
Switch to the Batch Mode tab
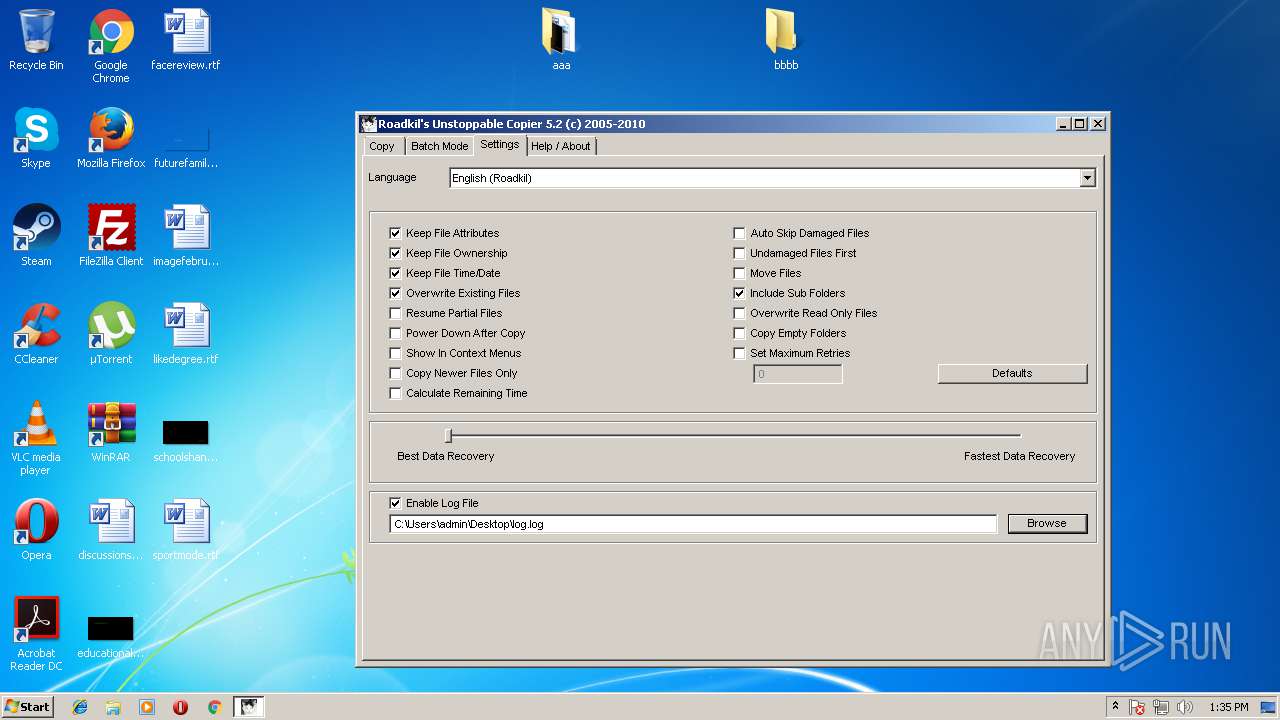439,146
